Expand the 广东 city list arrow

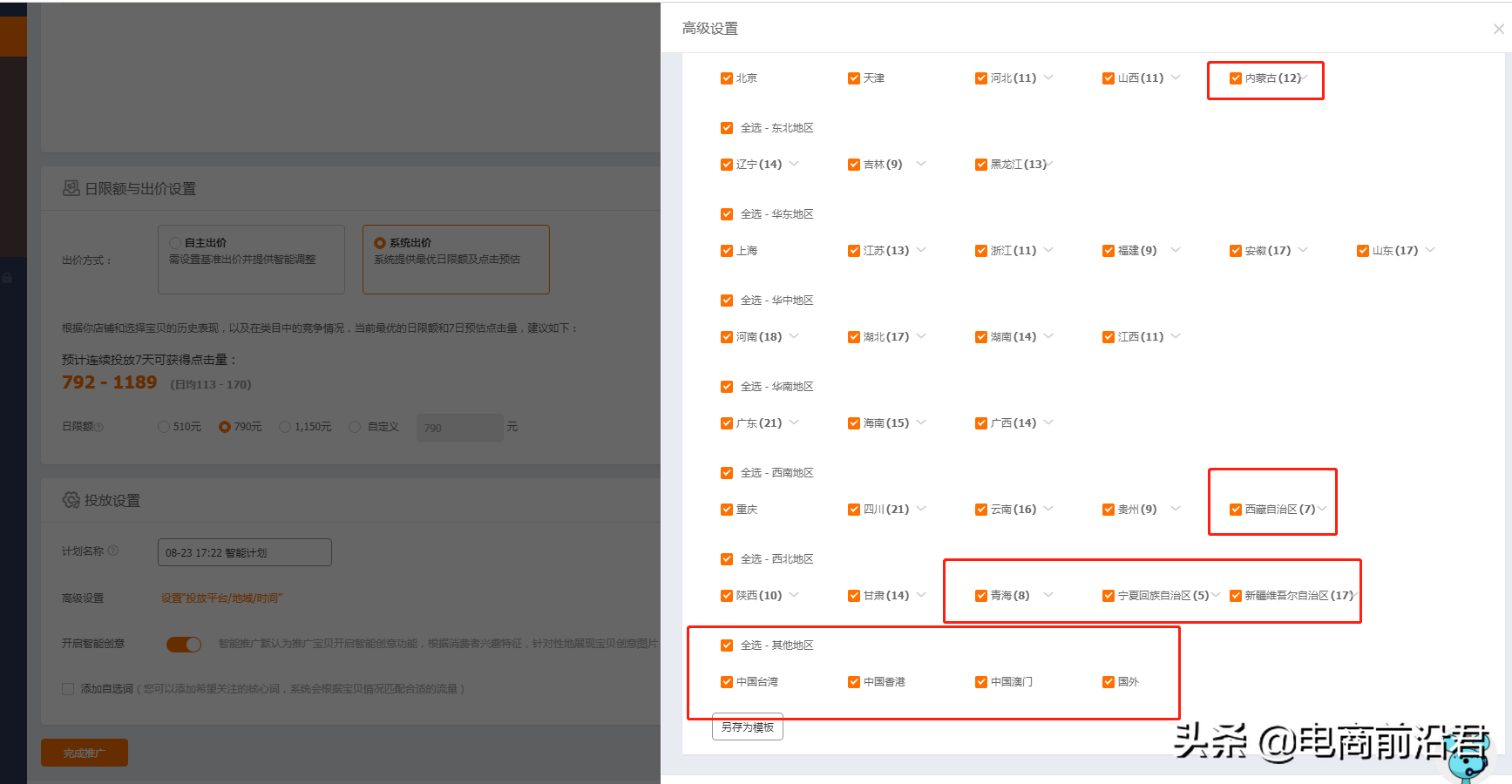click(794, 422)
